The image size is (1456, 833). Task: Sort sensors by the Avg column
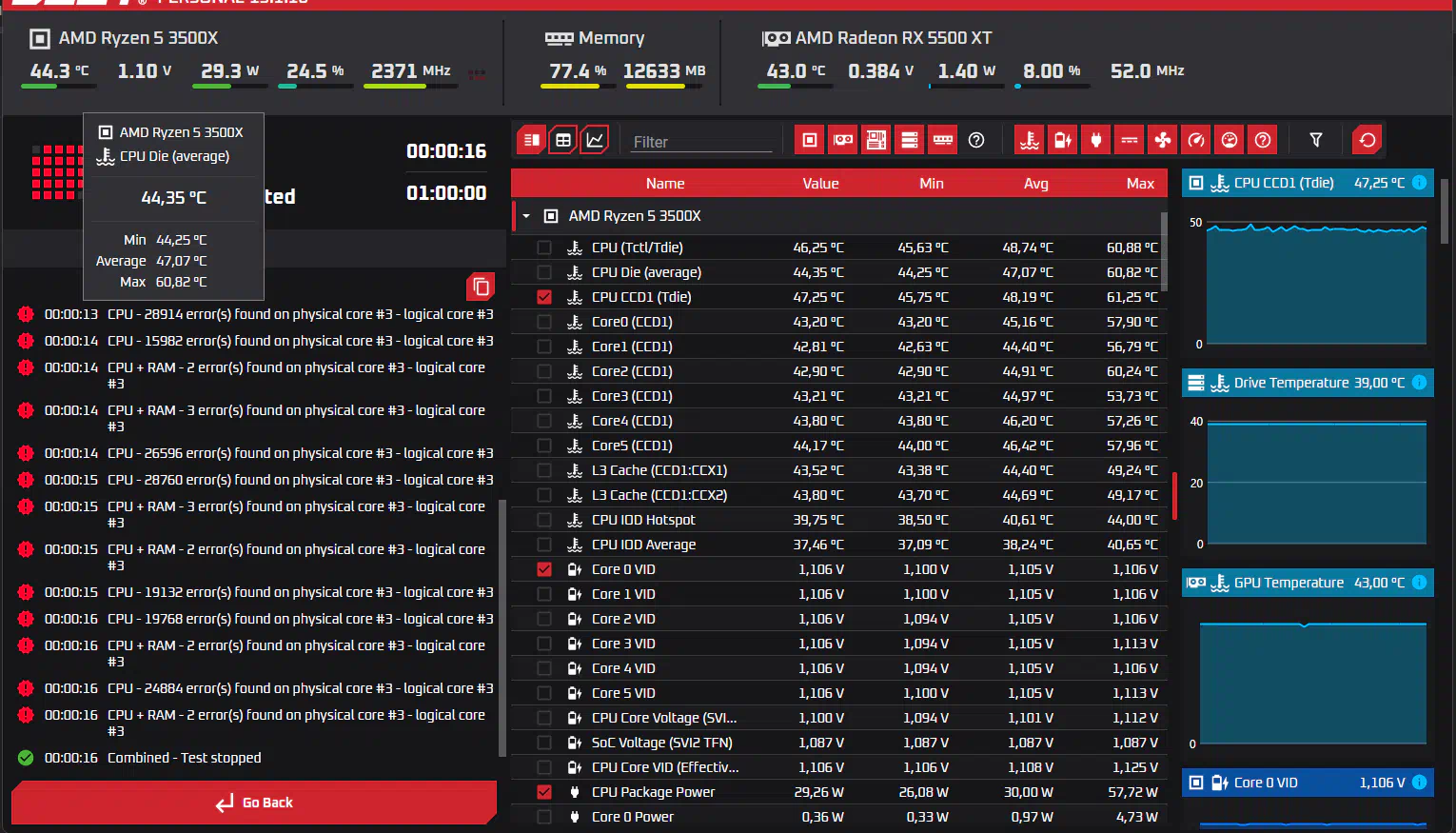[x=1036, y=184]
